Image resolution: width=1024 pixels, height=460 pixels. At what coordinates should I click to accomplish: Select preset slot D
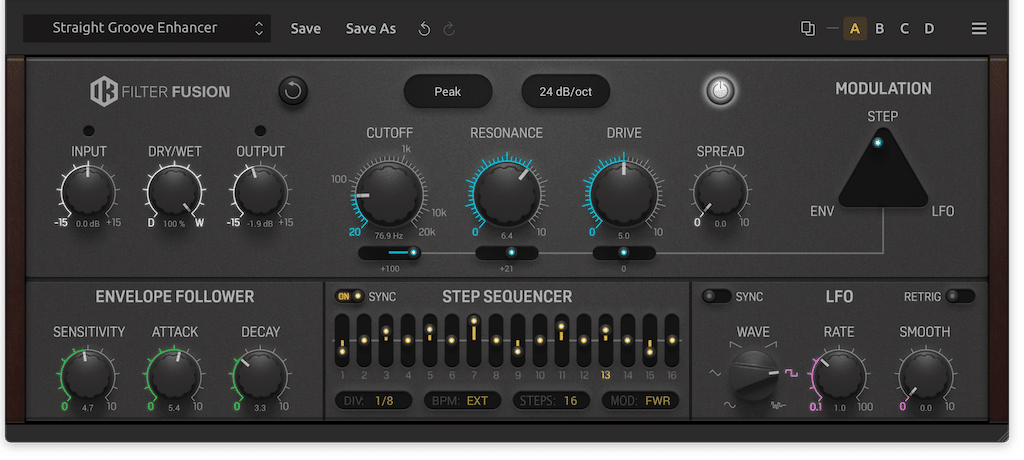click(x=929, y=29)
